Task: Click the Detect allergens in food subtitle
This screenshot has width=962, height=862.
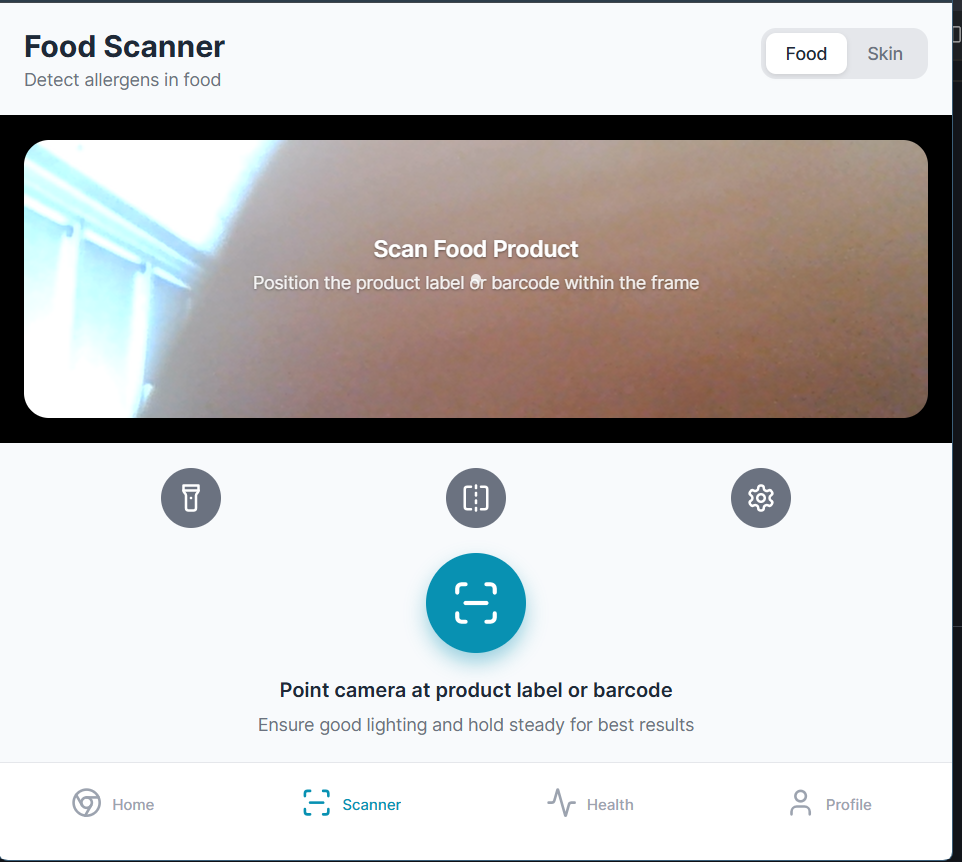Action: pos(122,80)
